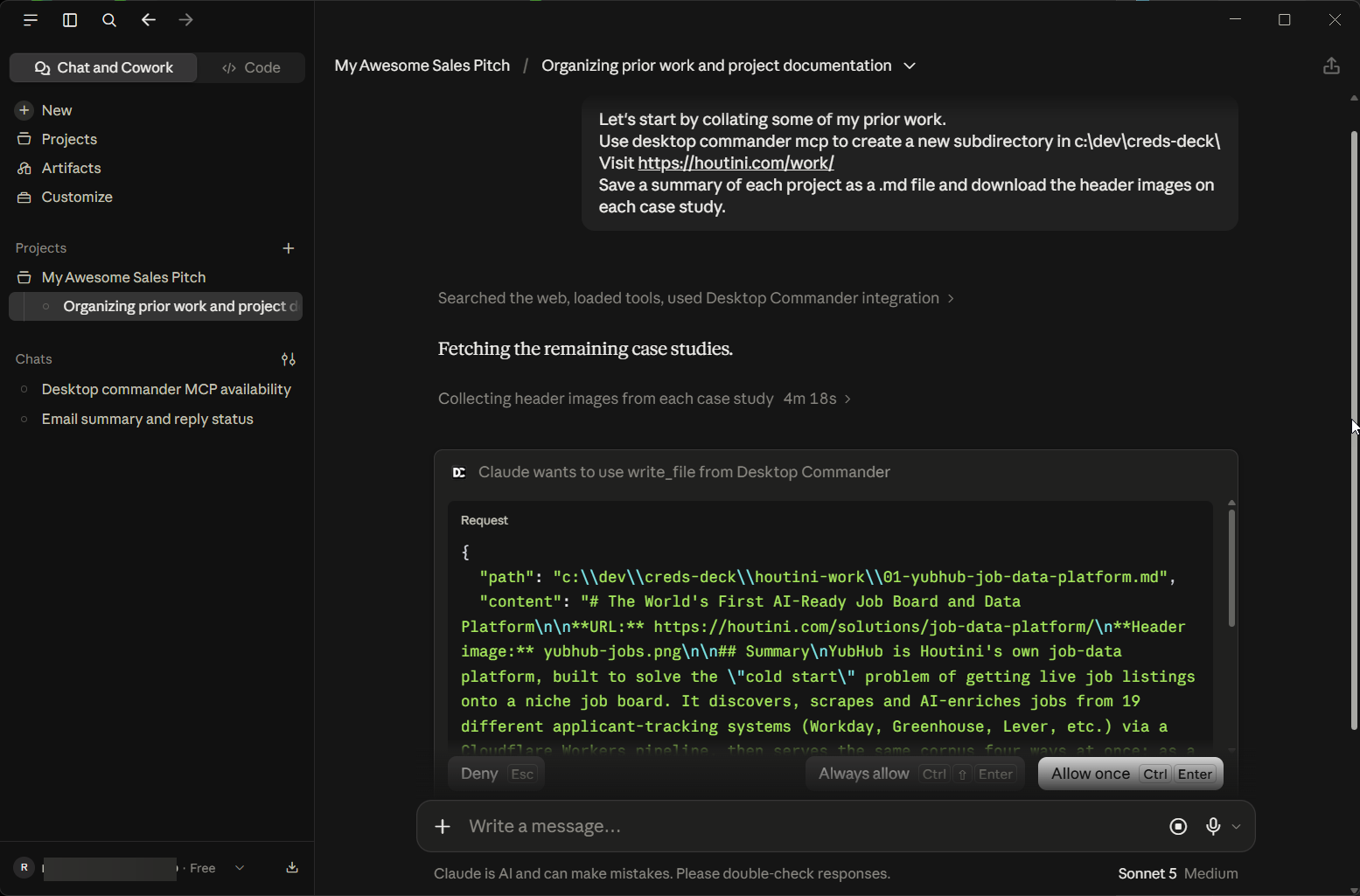Image resolution: width=1360 pixels, height=896 pixels.
Task: Stop the response with stop icon
Action: [x=1178, y=826]
